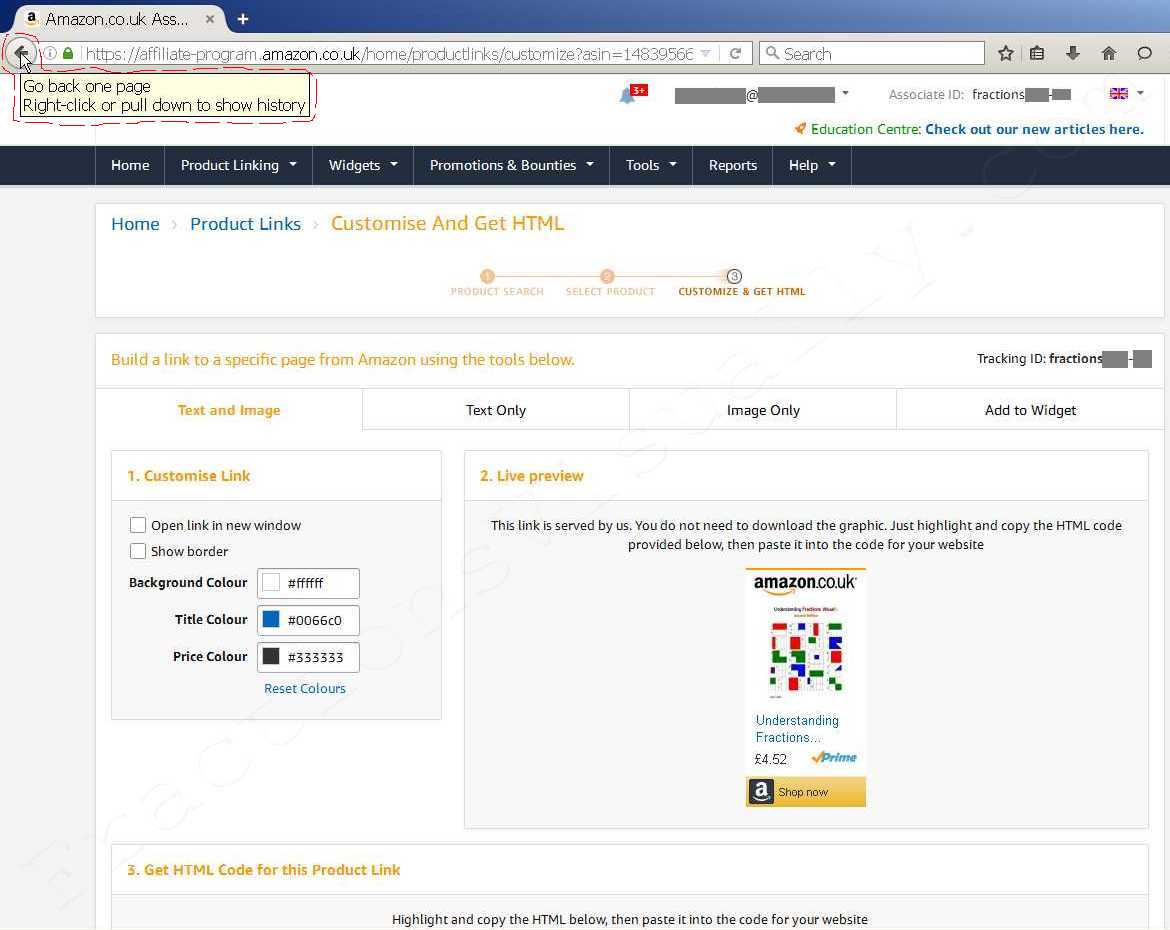Screen dimensions: 1170x930
Task: Click the Title Colour #0066c0 hex field
Action: 308,620
